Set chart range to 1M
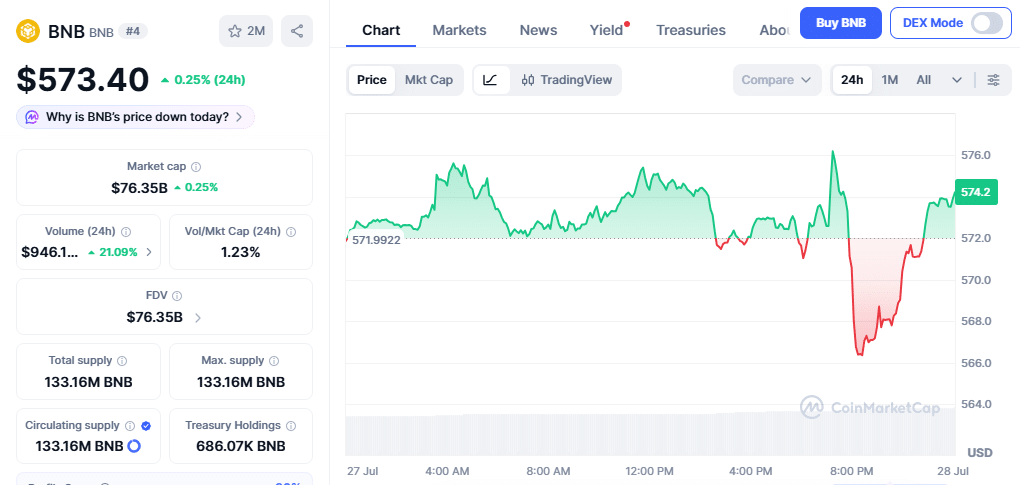The image size is (1020, 485). coord(889,80)
